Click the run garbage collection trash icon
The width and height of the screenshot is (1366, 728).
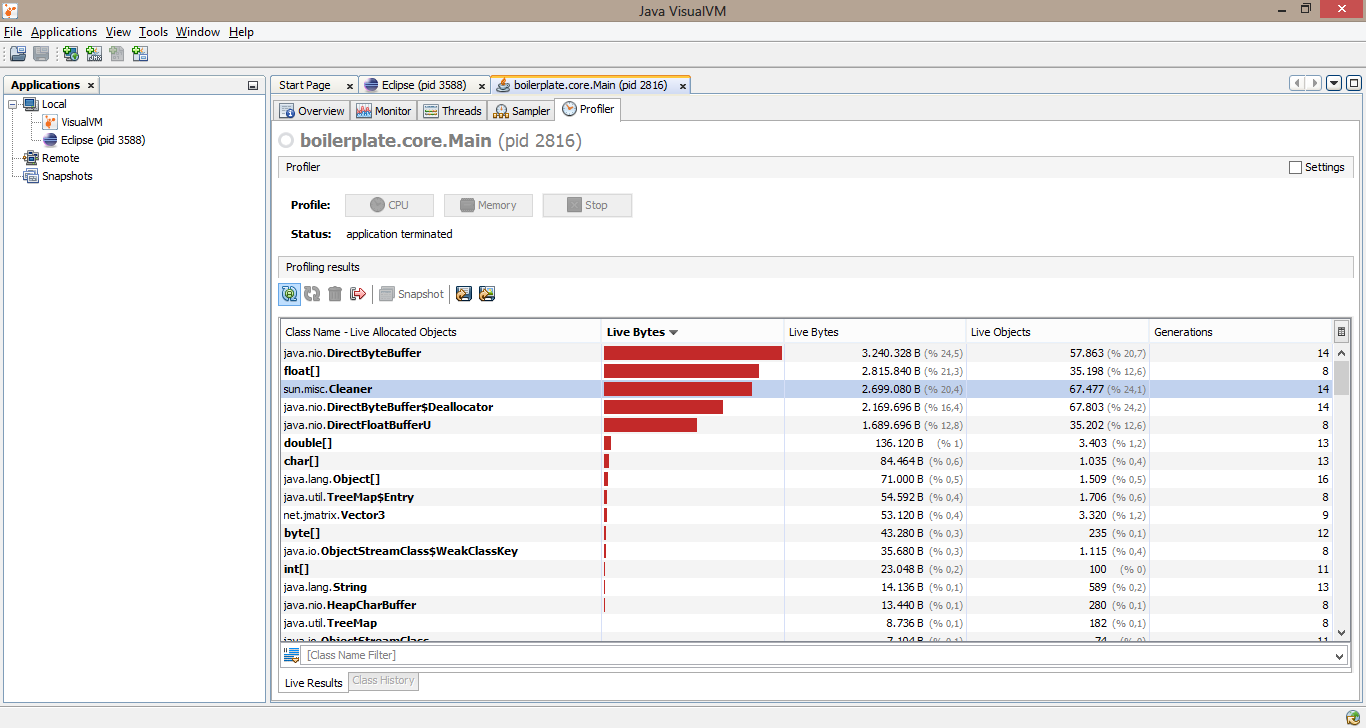click(x=335, y=294)
